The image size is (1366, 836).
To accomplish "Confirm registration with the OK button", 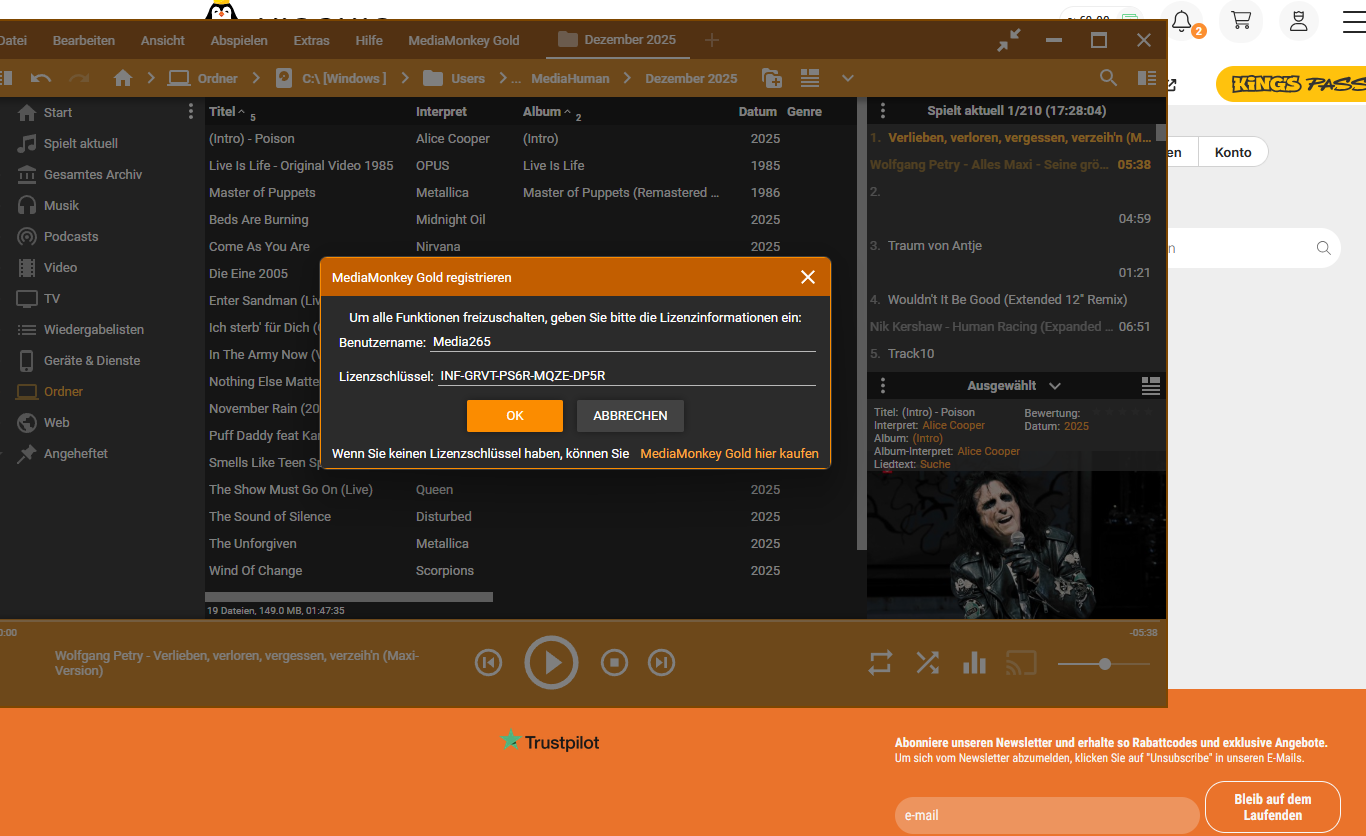I will click(x=515, y=416).
